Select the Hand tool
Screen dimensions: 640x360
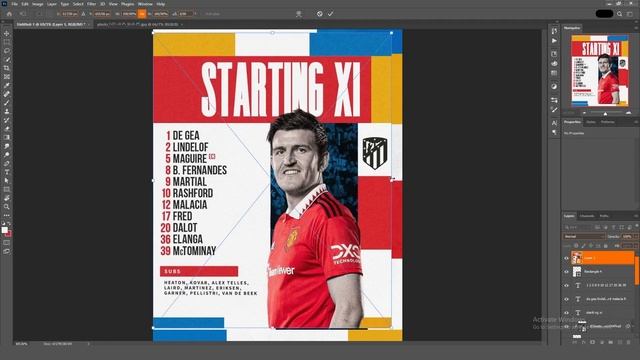click(7, 198)
